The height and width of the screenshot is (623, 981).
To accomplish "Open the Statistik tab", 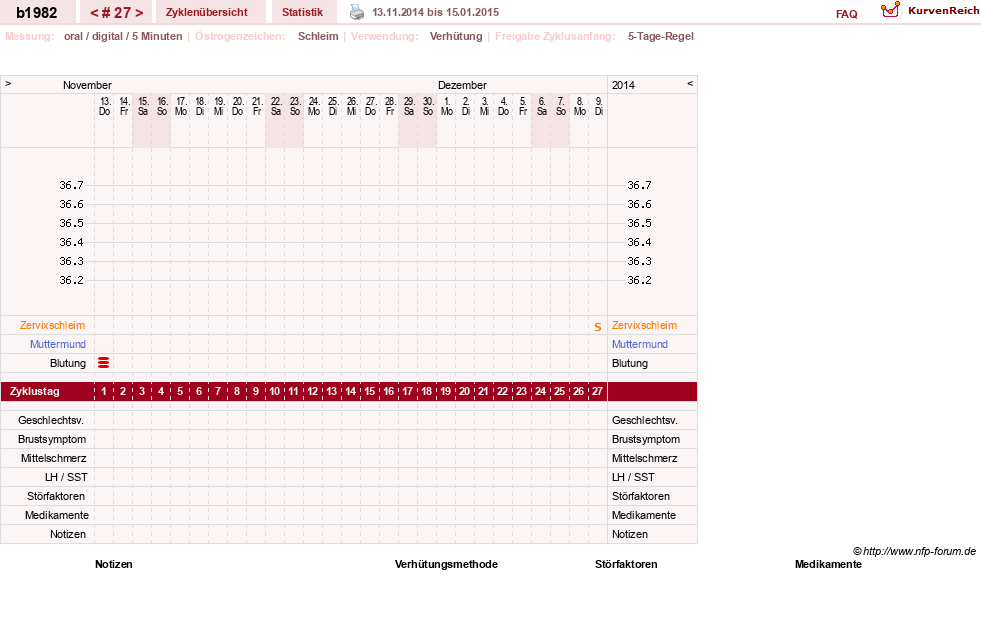I will click(x=302, y=12).
